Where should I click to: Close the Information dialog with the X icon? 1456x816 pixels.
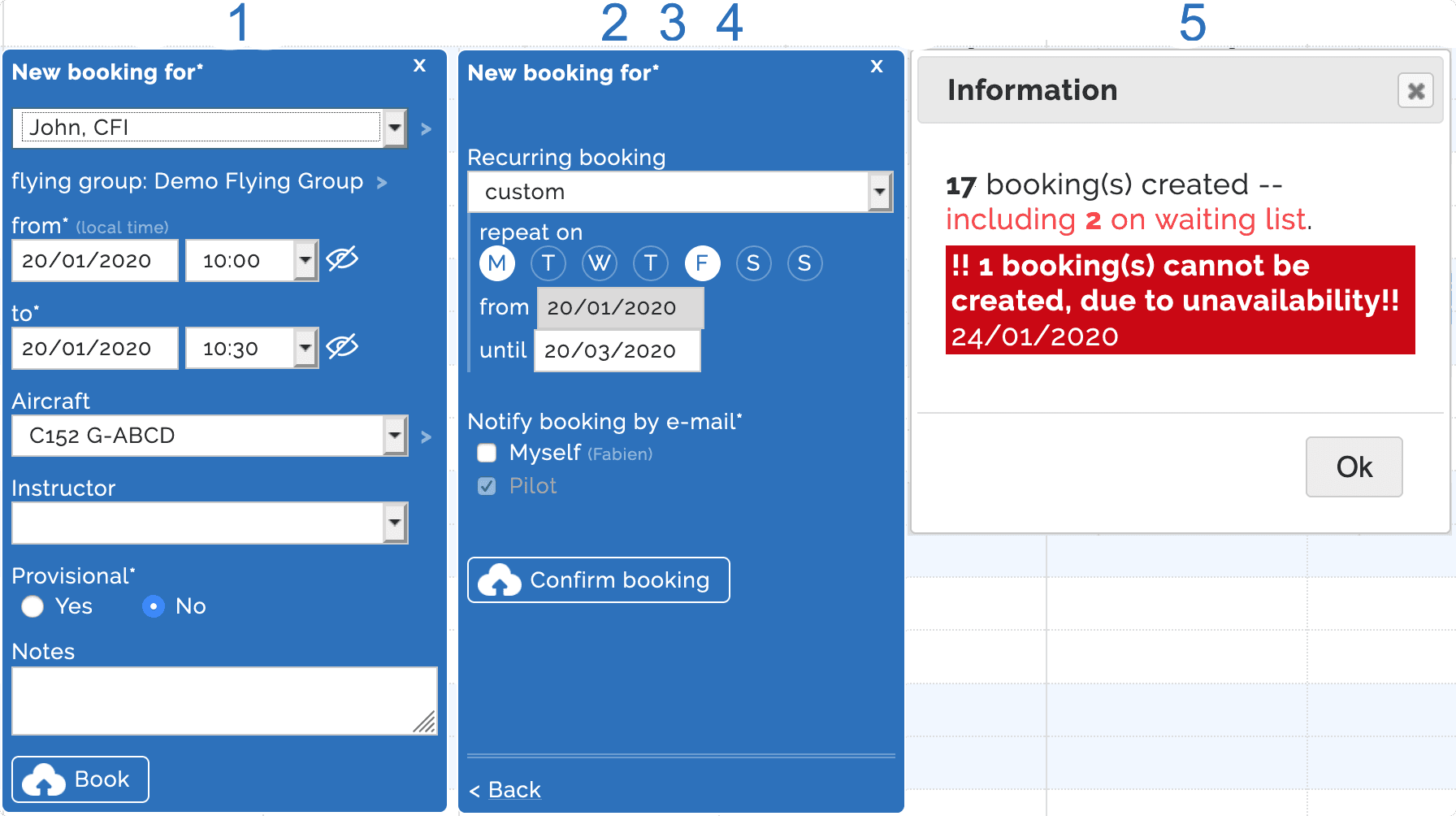click(x=1415, y=91)
